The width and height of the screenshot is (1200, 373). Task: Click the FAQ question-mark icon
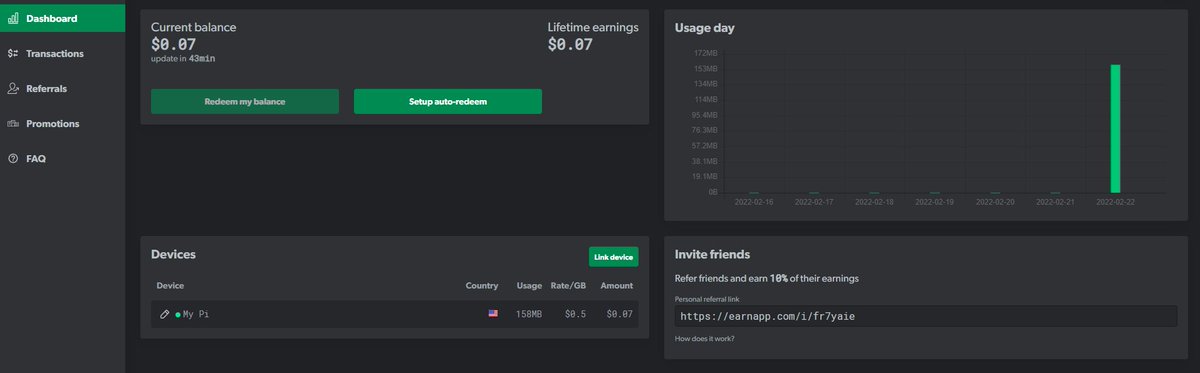13,158
